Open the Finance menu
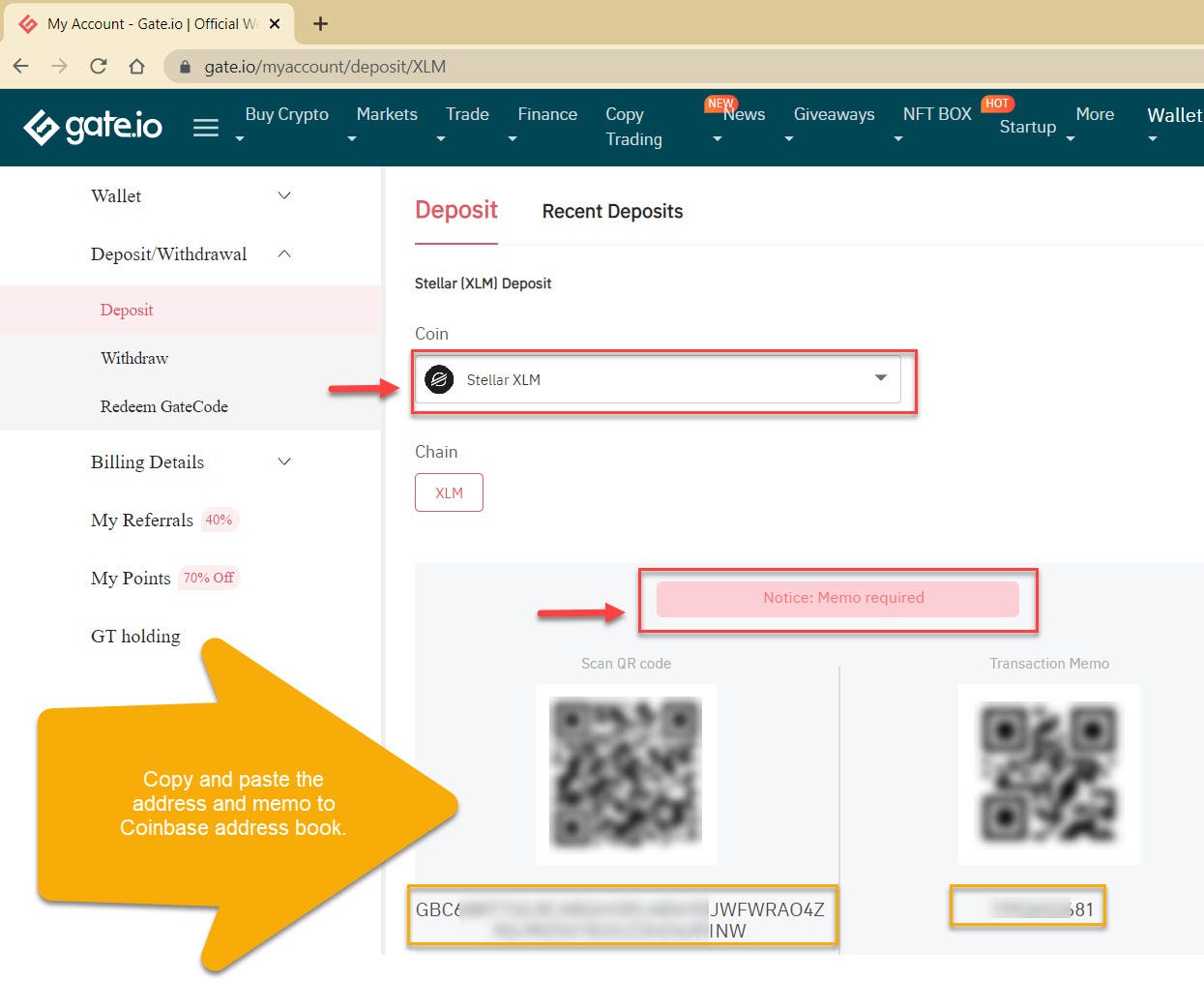The width and height of the screenshot is (1204, 982). point(547,114)
